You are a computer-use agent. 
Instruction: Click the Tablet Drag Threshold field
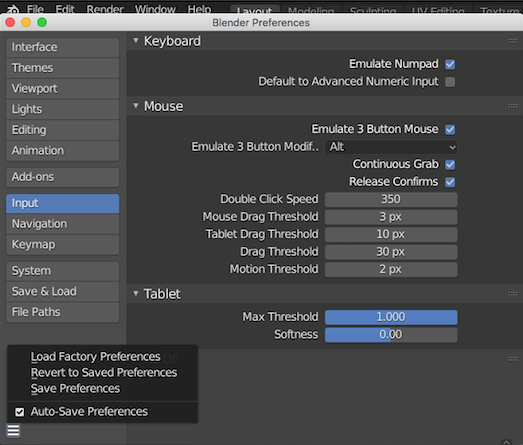(391, 235)
